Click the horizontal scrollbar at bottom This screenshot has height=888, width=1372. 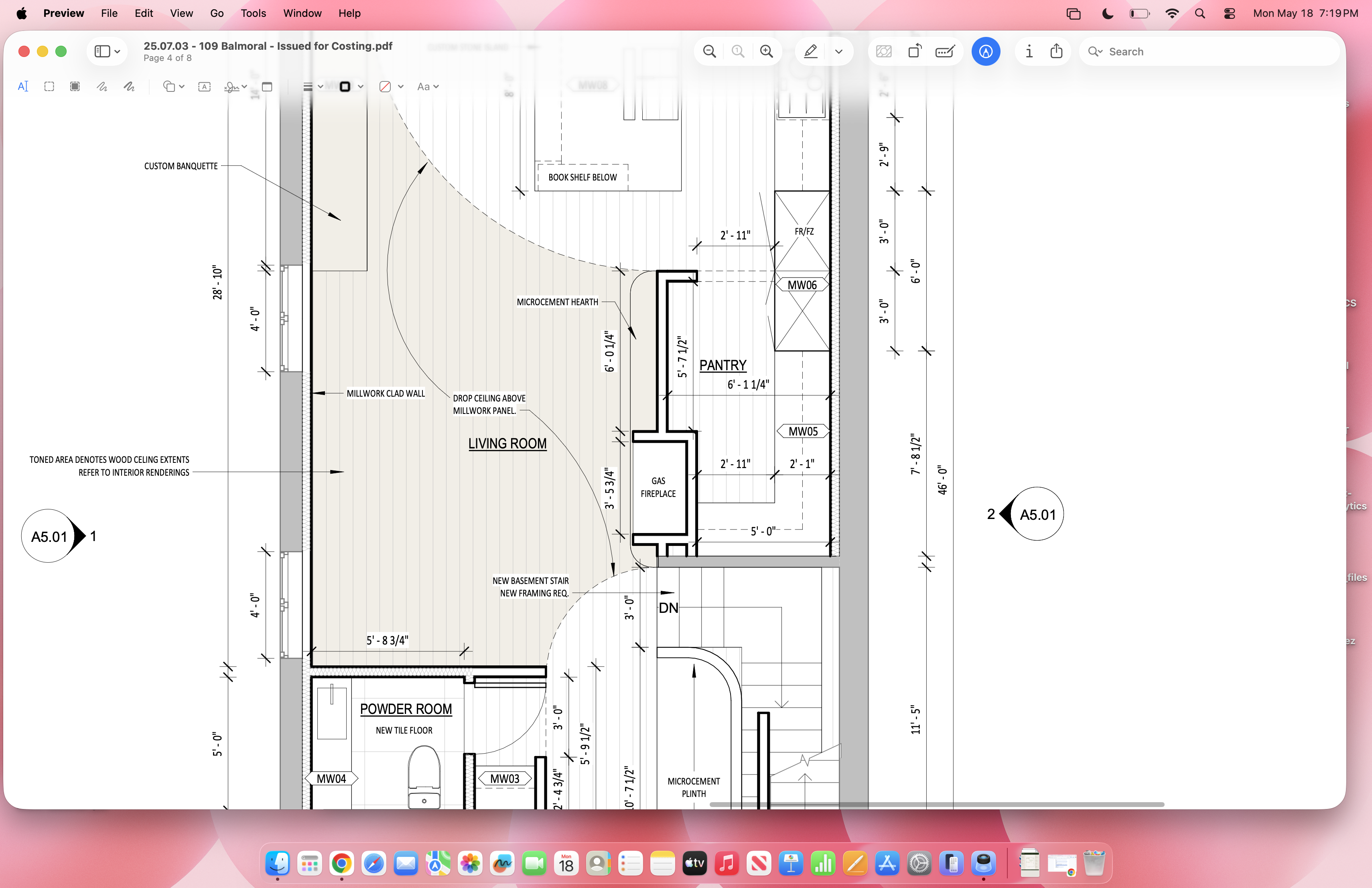click(x=937, y=804)
